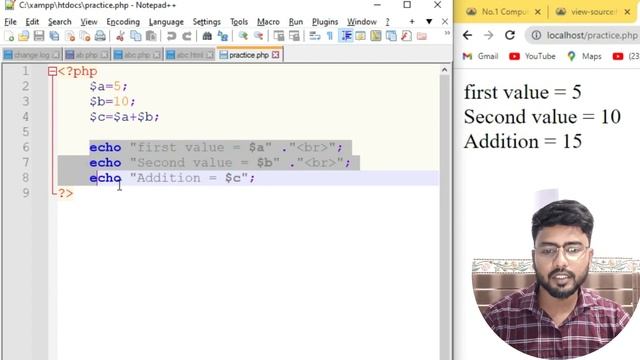Image resolution: width=640 pixels, height=360 pixels.
Task: Click the Close All toolbar icon
Action: [x=84, y=36]
